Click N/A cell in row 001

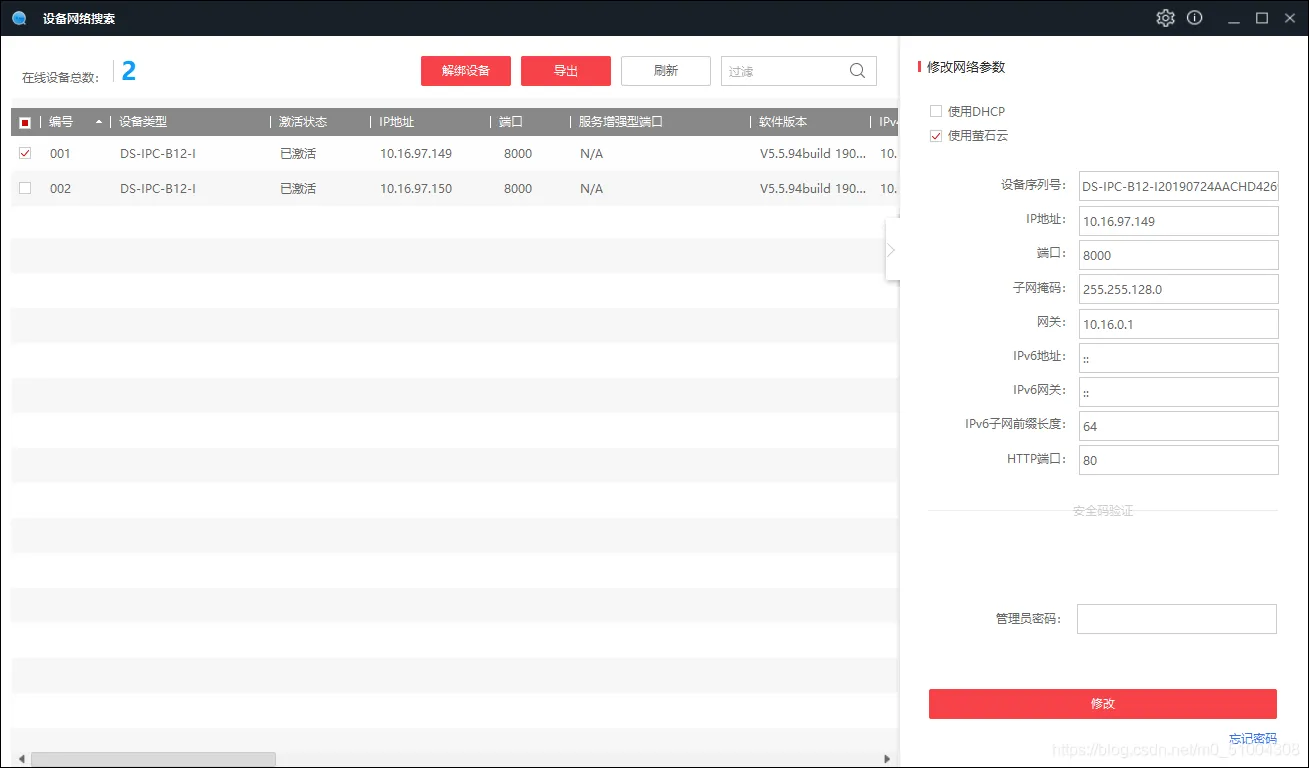591,154
